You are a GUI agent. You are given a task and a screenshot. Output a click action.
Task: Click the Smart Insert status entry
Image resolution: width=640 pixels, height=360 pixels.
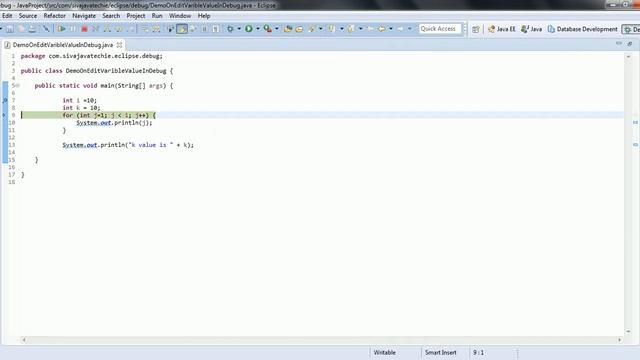440,352
